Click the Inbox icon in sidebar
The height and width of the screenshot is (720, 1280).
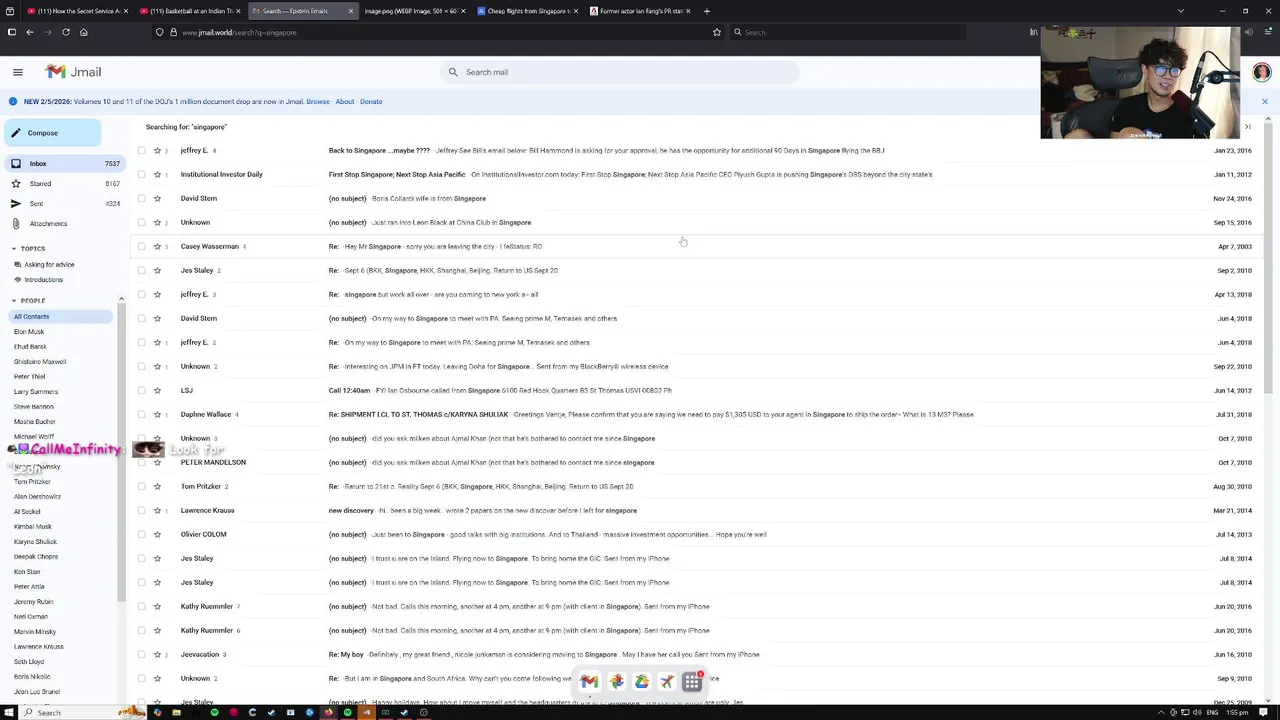tap(16, 163)
